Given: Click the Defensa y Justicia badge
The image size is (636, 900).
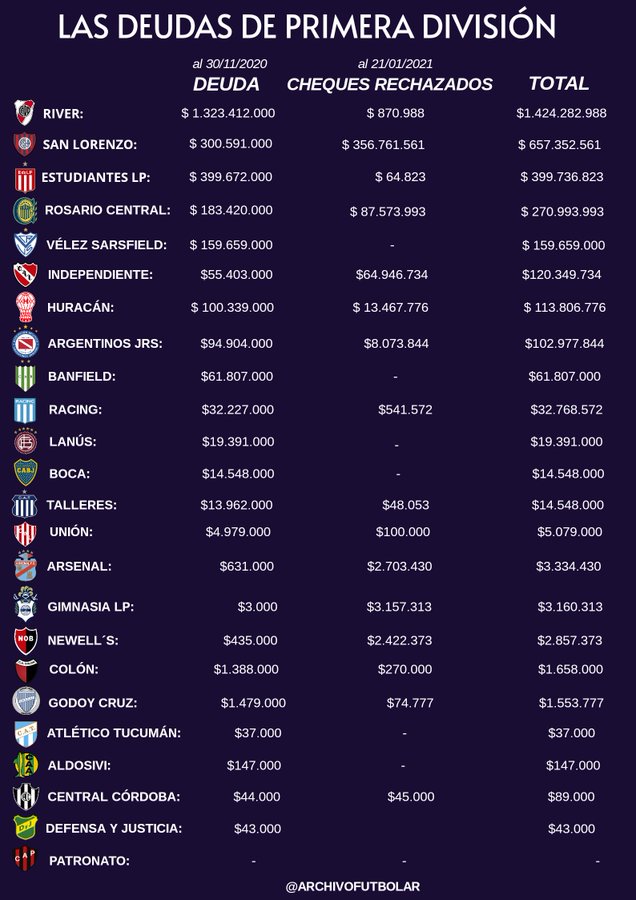Looking at the screenshot, I should click(24, 828).
